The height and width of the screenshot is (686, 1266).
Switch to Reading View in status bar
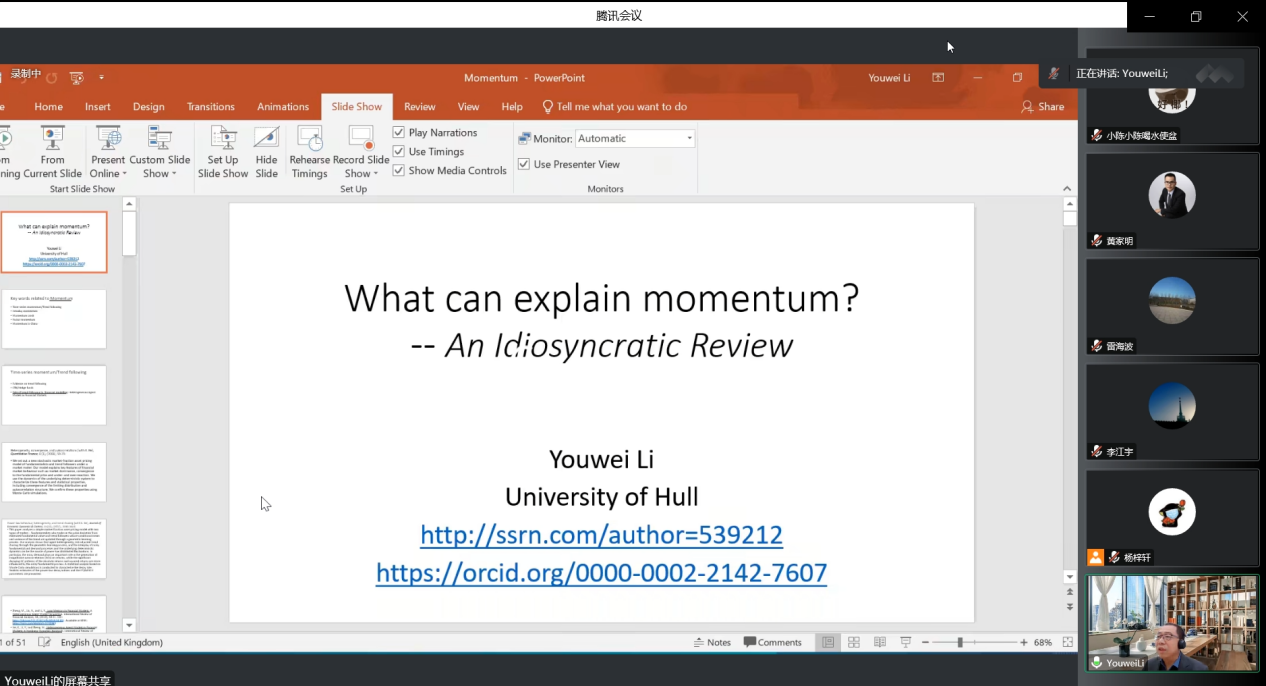tap(880, 642)
